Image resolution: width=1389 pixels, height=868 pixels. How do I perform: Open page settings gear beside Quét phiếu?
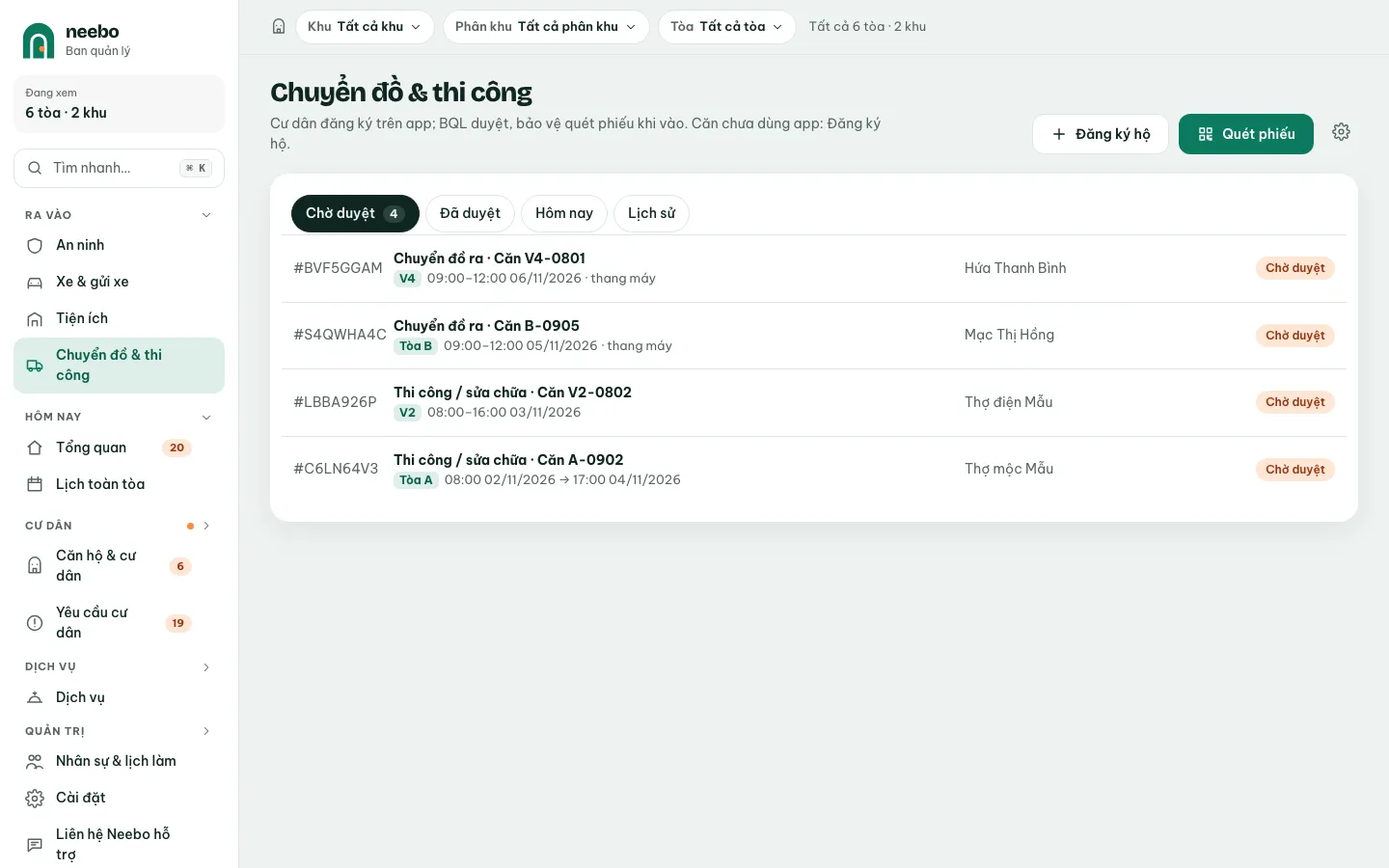pos(1341,132)
